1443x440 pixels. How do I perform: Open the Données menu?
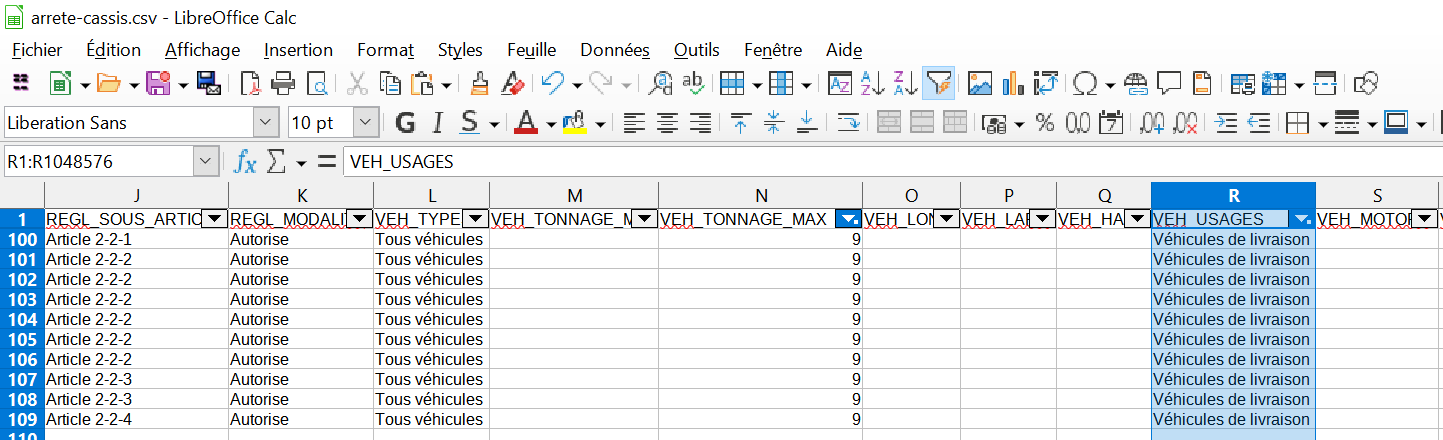pyautogui.click(x=615, y=50)
